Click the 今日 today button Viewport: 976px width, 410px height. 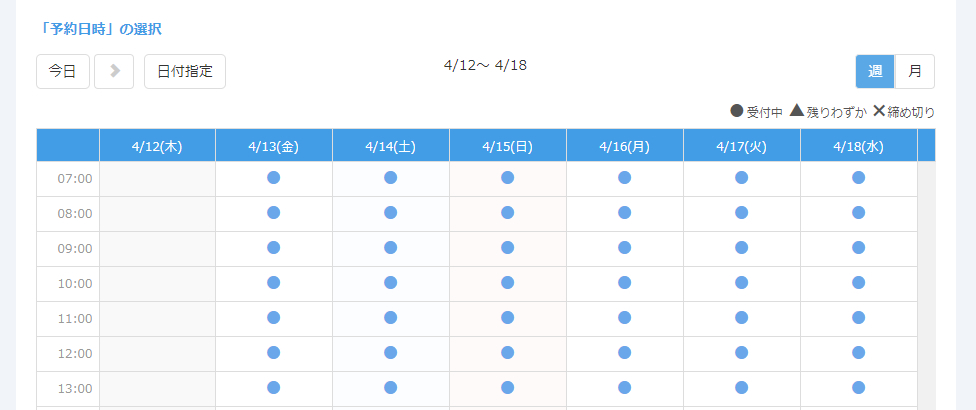63,71
